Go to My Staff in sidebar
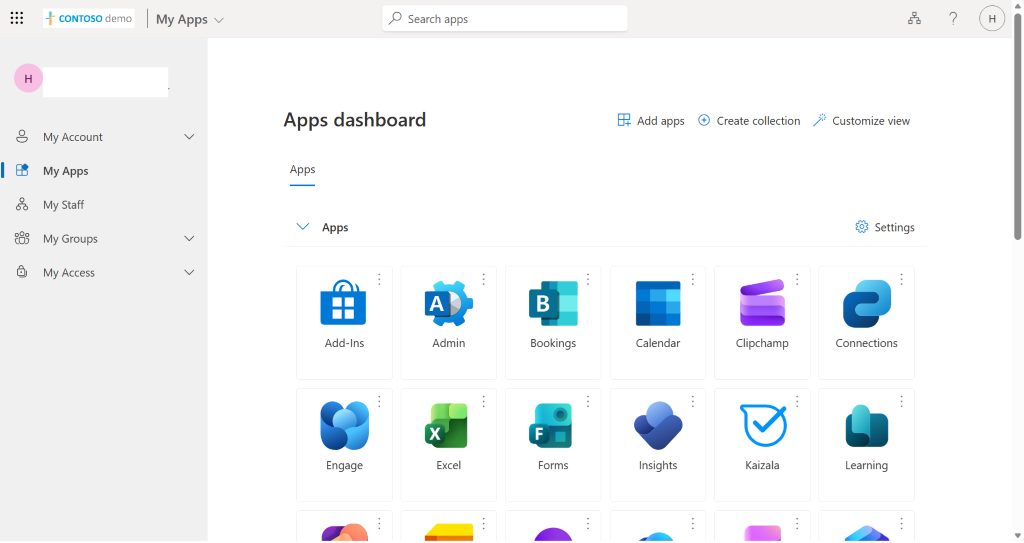 click(104, 205)
